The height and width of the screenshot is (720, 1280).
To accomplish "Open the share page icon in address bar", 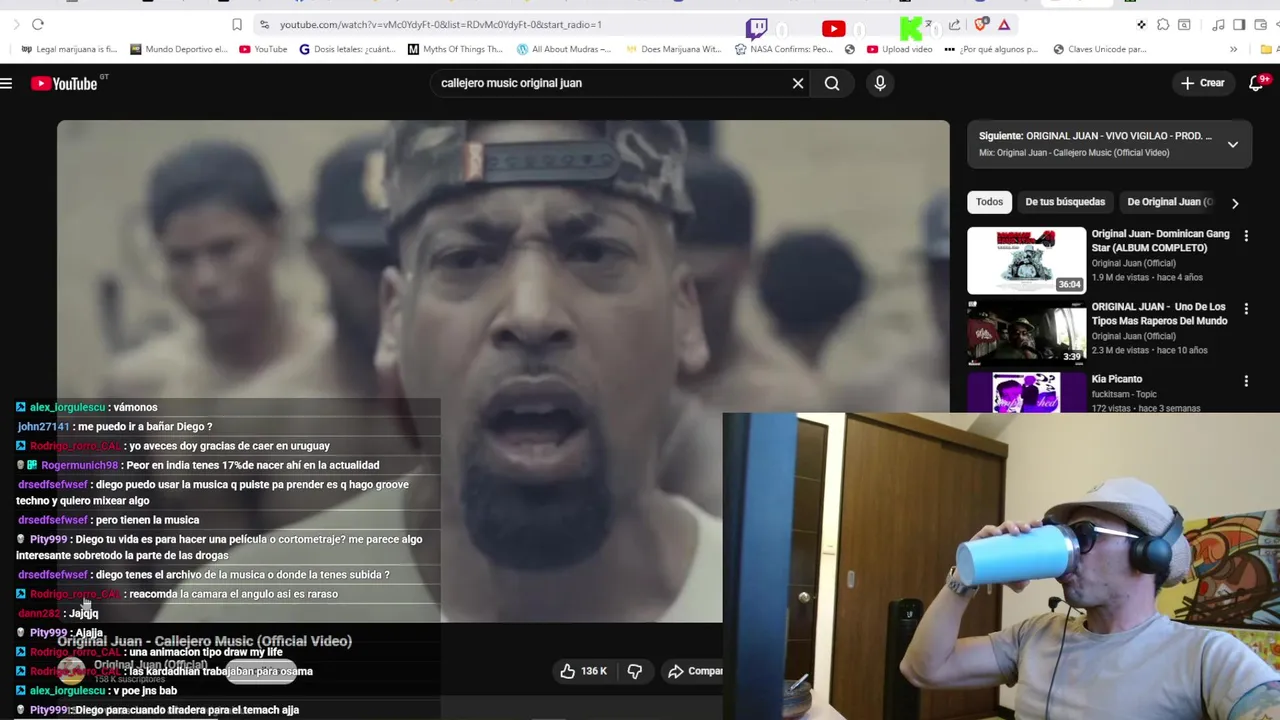I will tap(955, 24).
